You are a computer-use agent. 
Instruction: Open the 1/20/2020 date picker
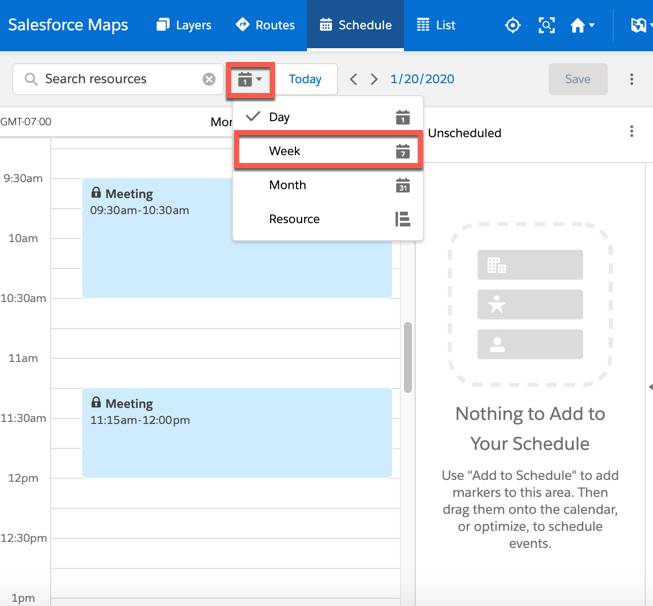(422, 79)
